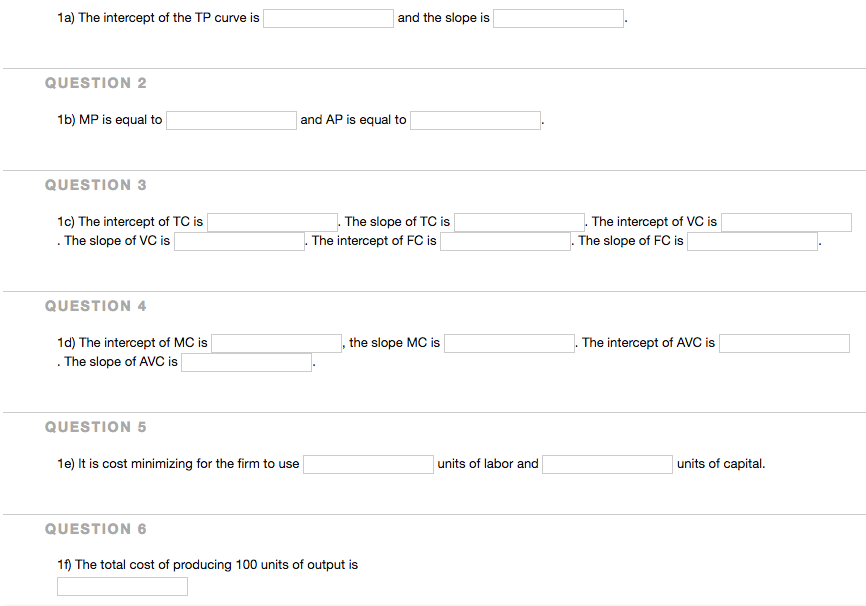Focus the 'AP is equal to' answer box
Screen dimensions: 866x606
(475, 121)
